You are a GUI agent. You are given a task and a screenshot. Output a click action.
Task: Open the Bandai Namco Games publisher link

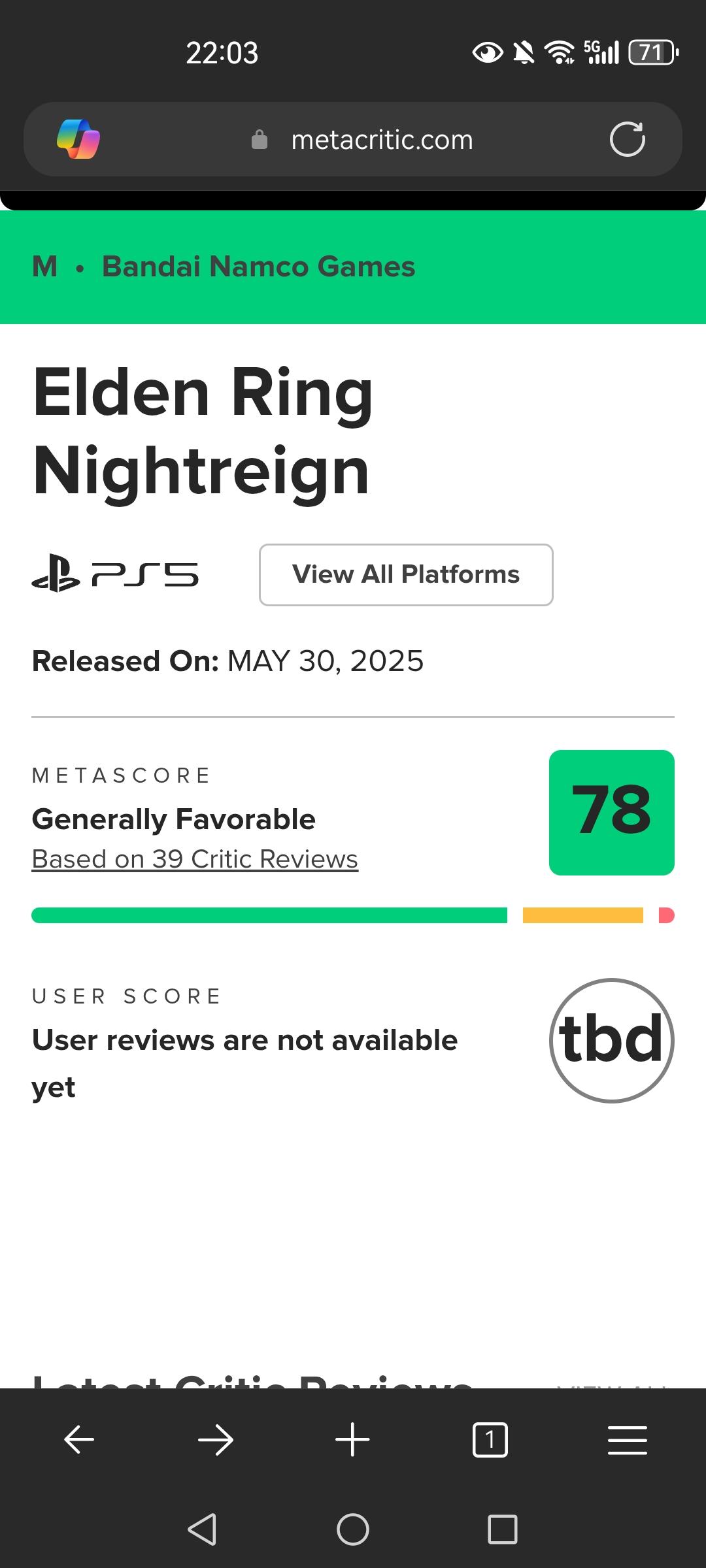pyautogui.click(x=258, y=267)
